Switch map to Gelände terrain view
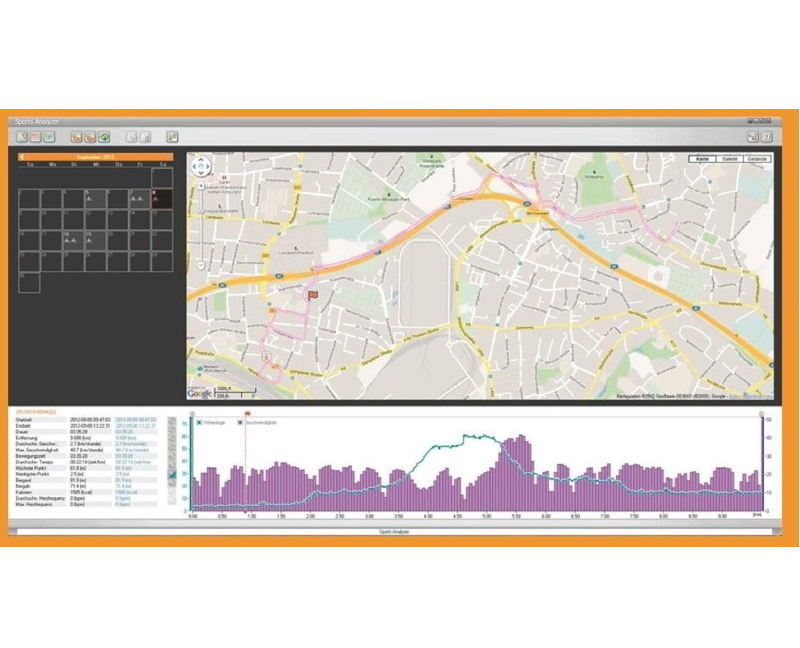The width and height of the screenshot is (800, 648). pos(757,159)
